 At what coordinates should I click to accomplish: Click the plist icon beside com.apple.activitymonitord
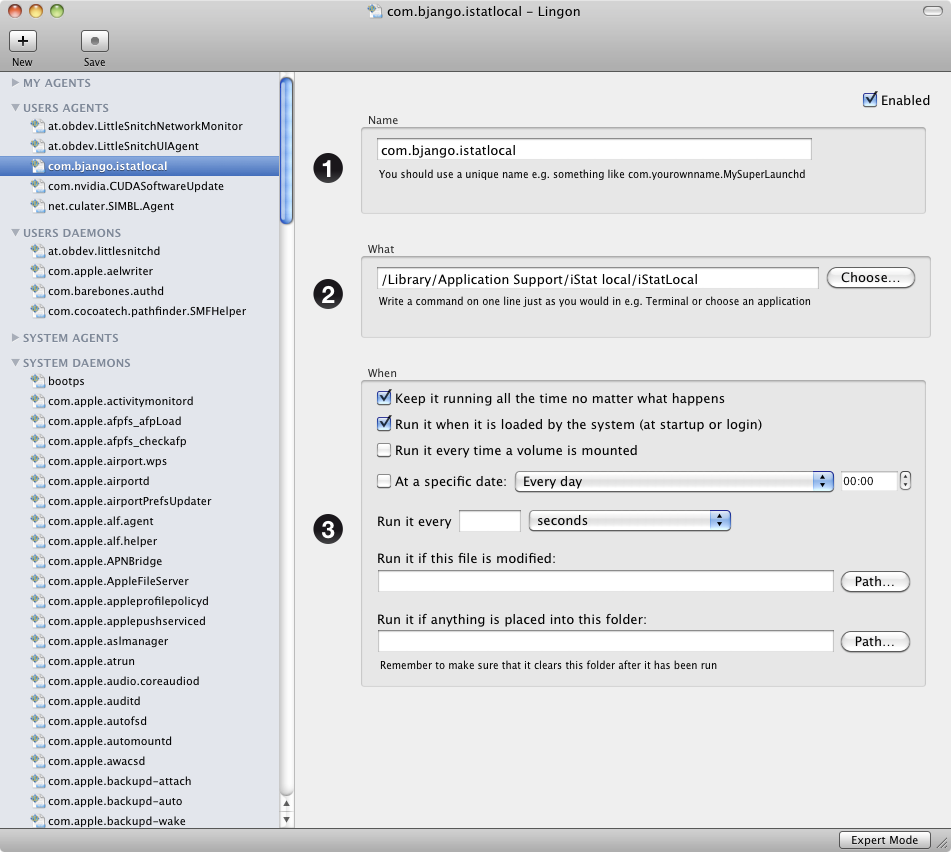(38, 401)
